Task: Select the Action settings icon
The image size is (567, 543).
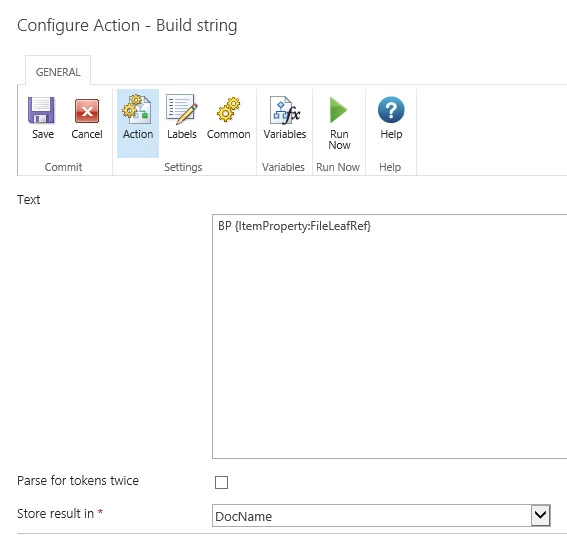Action: (x=137, y=108)
